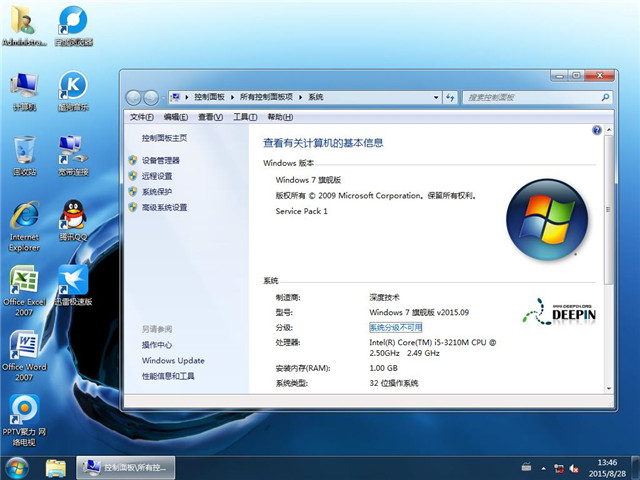Image resolution: width=640 pixels, height=480 pixels.
Task: Show hidden tray icons arrow
Action: pyautogui.click(x=544, y=468)
